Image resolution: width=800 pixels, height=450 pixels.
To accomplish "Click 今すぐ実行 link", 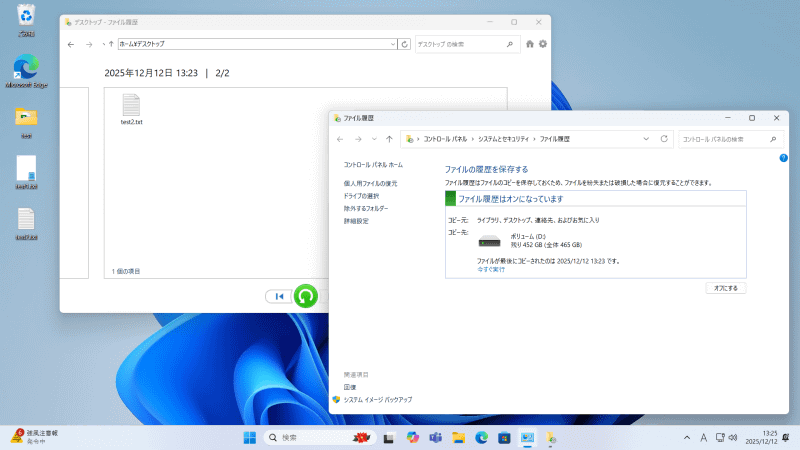I will tap(491, 269).
